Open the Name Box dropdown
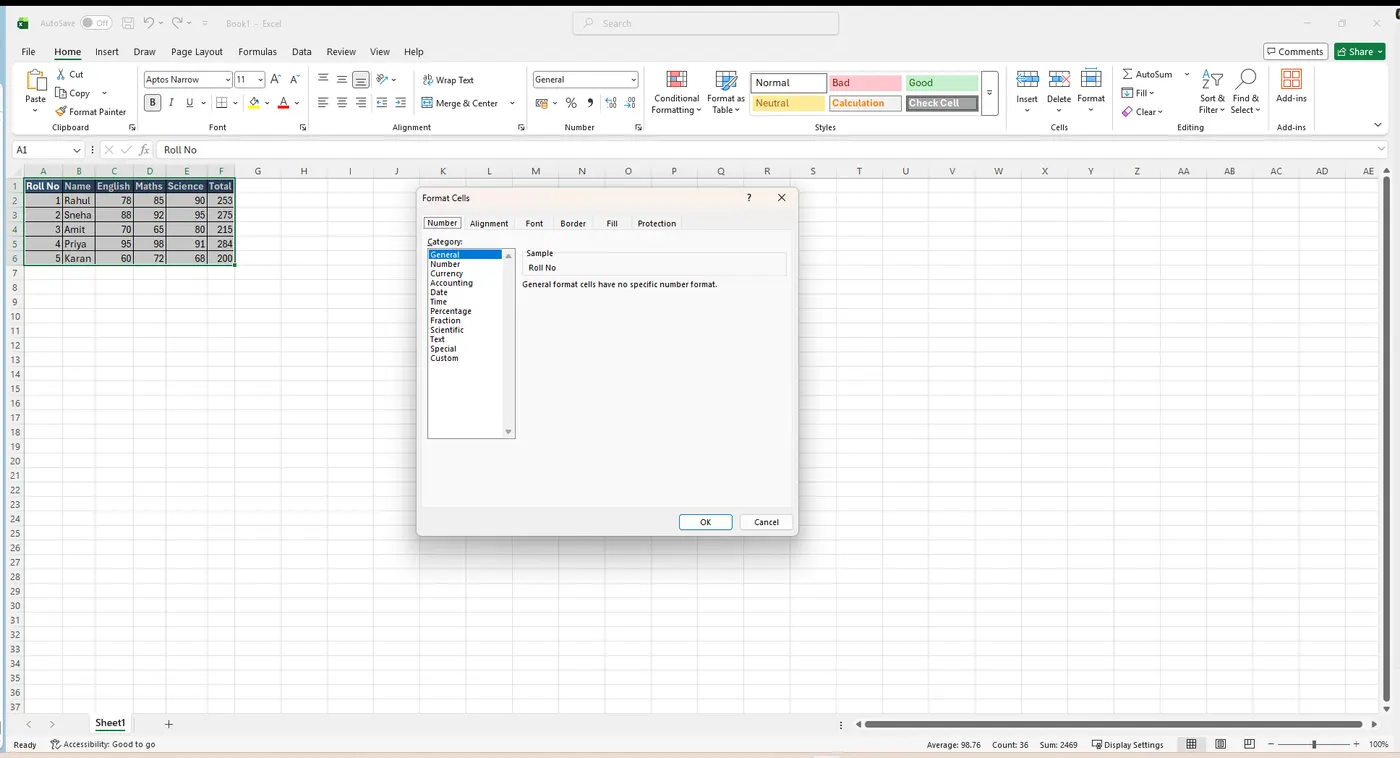The image size is (1400, 758). [76, 150]
